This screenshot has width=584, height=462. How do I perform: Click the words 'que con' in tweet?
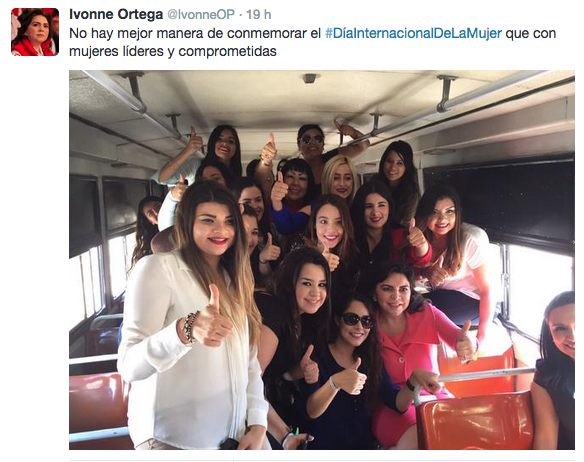[531, 33]
